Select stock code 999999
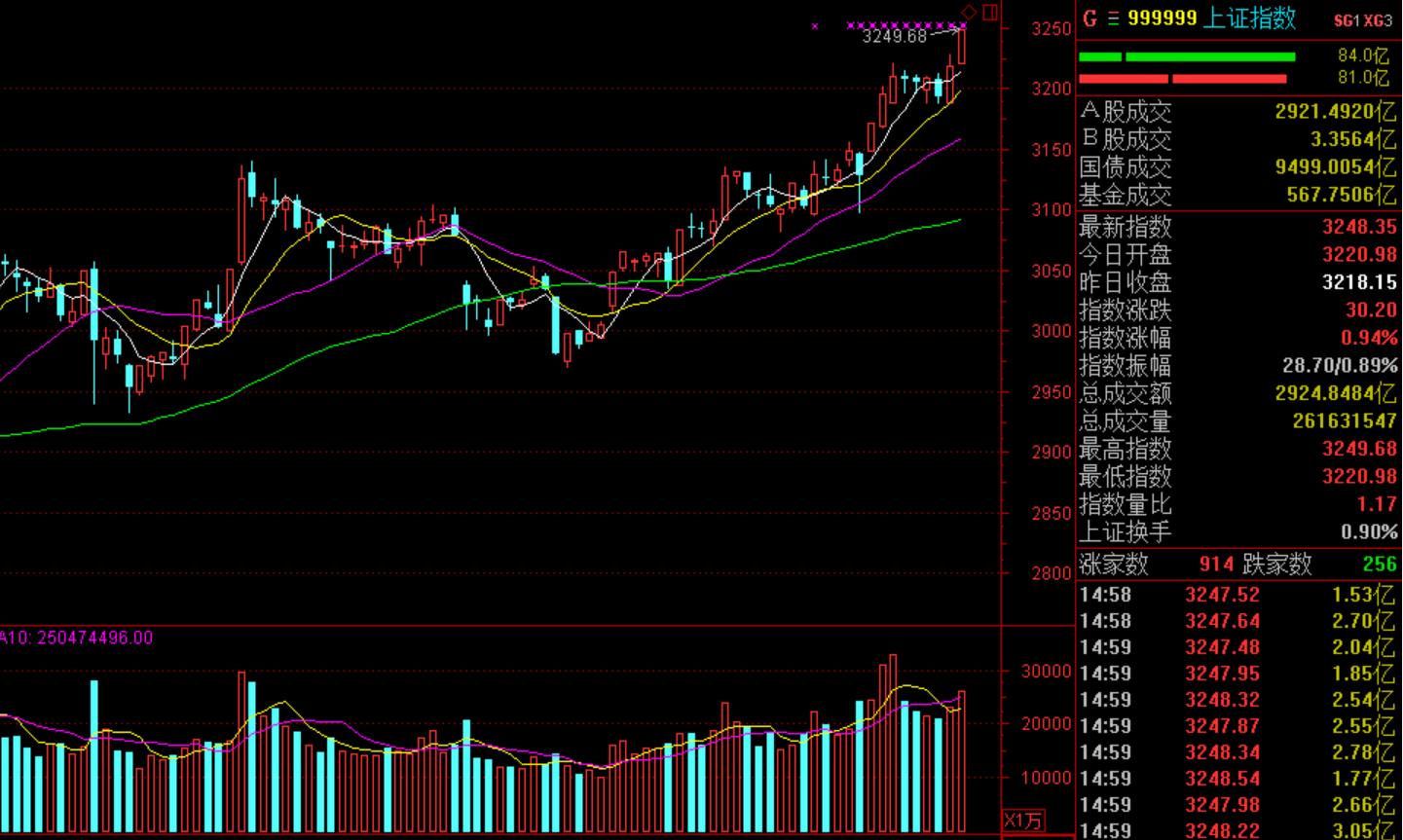Screen dimensions: 1403x840 pyautogui.click(x=1162, y=18)
